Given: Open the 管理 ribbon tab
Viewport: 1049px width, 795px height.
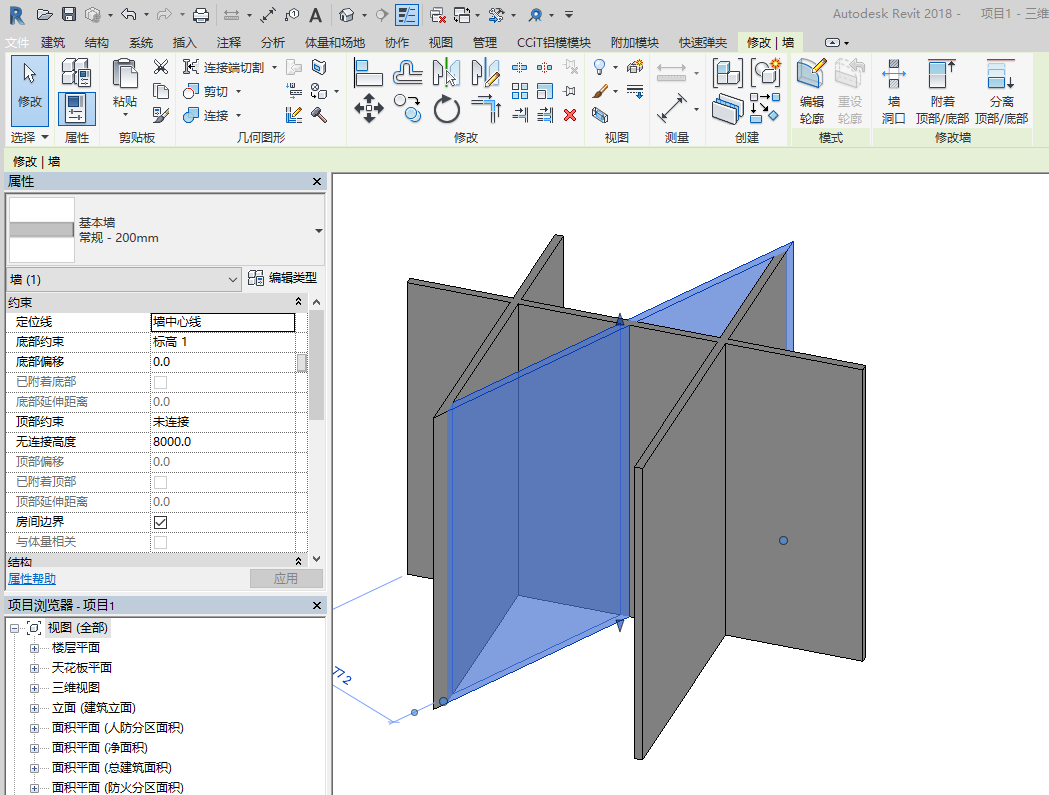Looking at the screenshot, I should [x=484, y=43].
